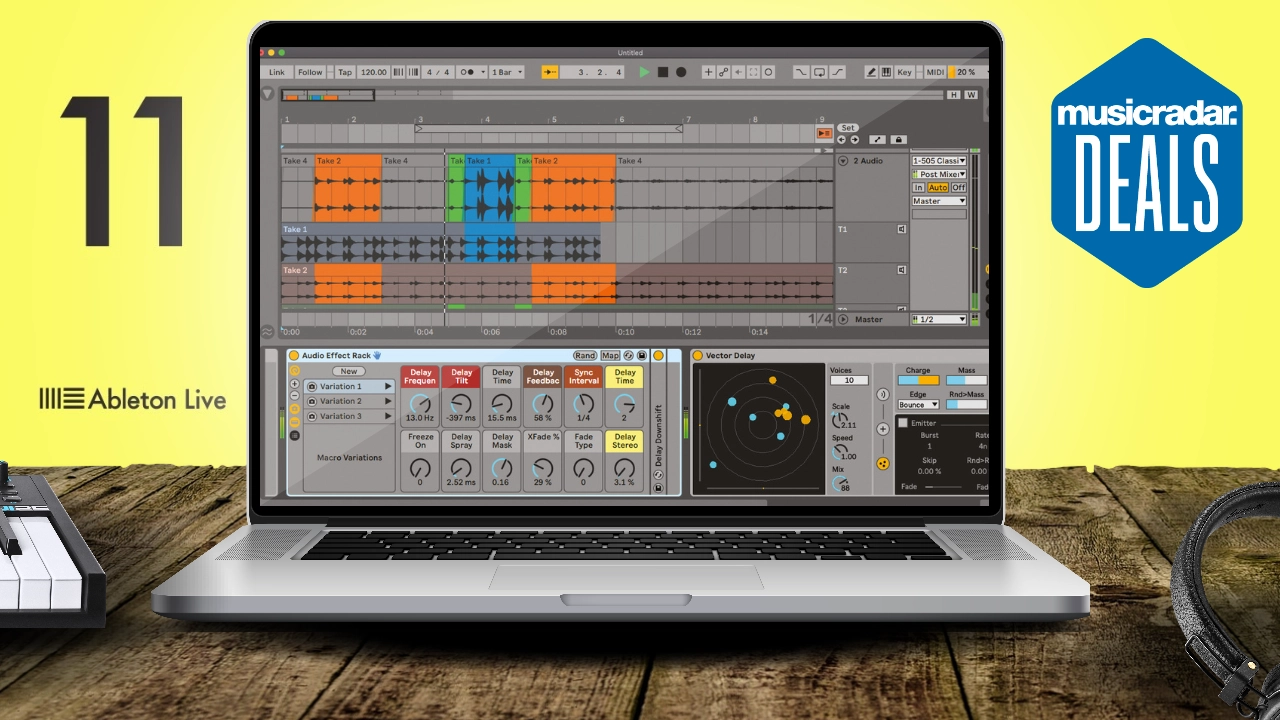Viewport: 1280px width, 720px height.
Task: Toggle the Loop switch icon
Action: tap(819, 72)
